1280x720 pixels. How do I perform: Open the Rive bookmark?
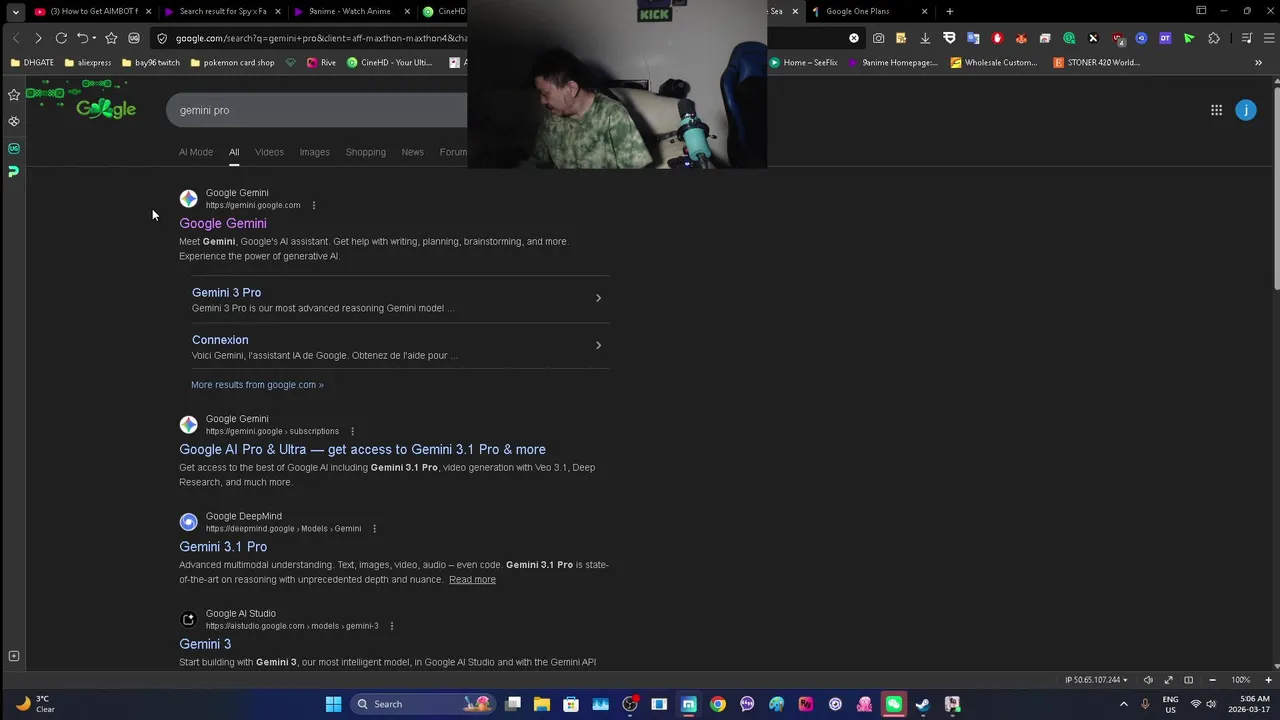(x=321, y=62)
